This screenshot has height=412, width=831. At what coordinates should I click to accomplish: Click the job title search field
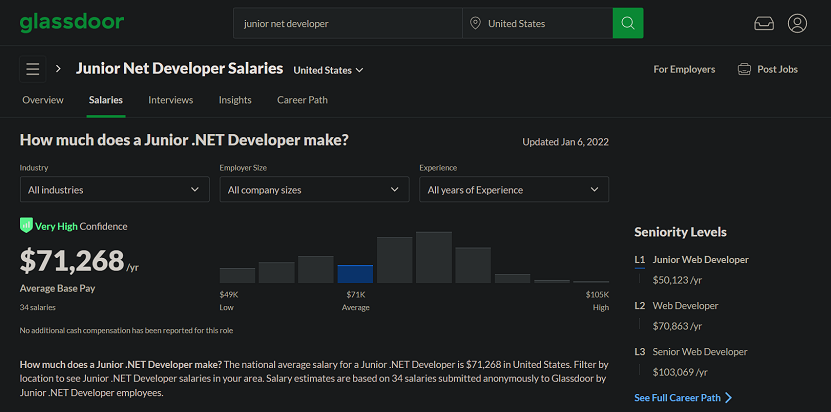tap(348, 23)
